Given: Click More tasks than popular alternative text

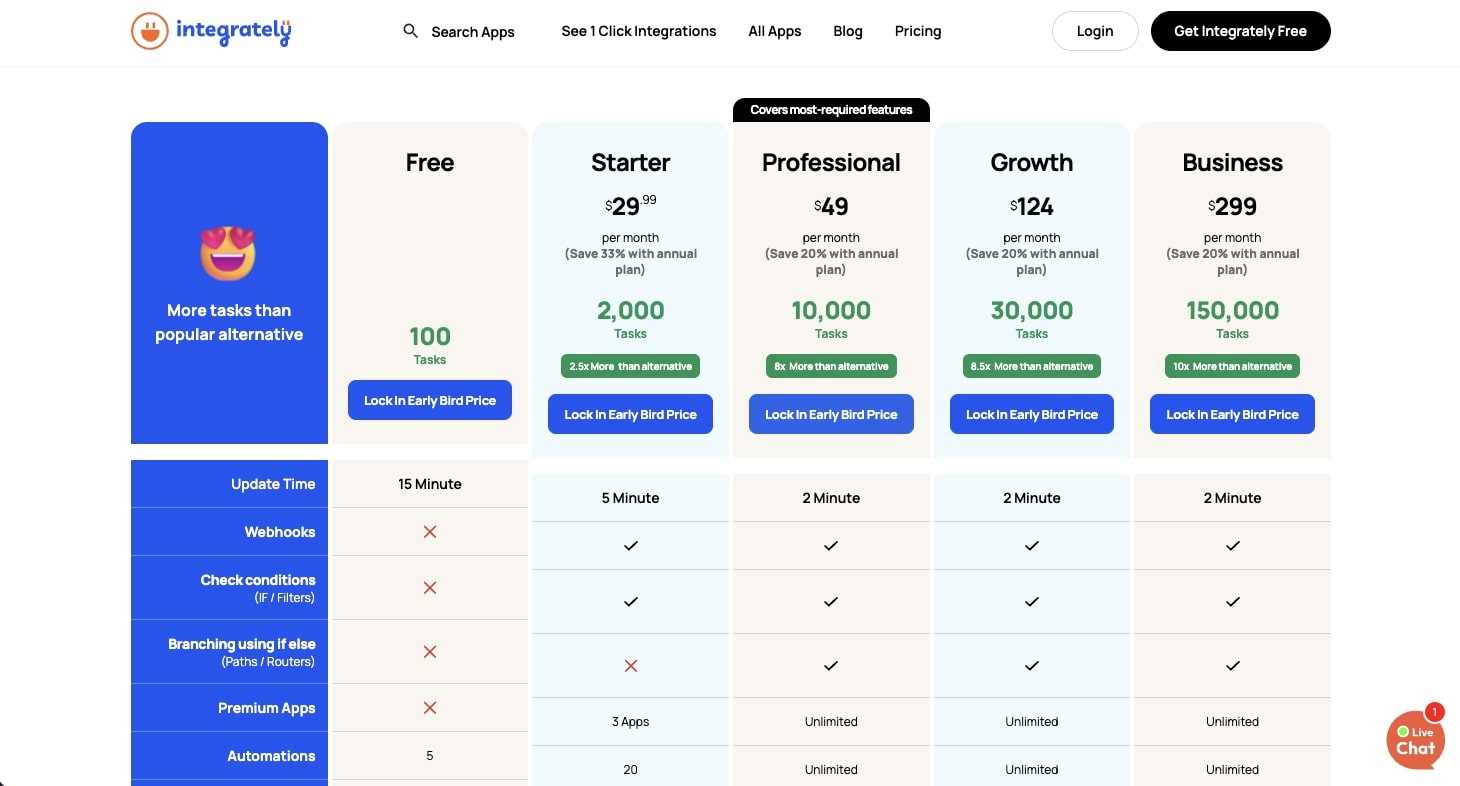Looking at the screenshot, I should (x=229, y=322).
